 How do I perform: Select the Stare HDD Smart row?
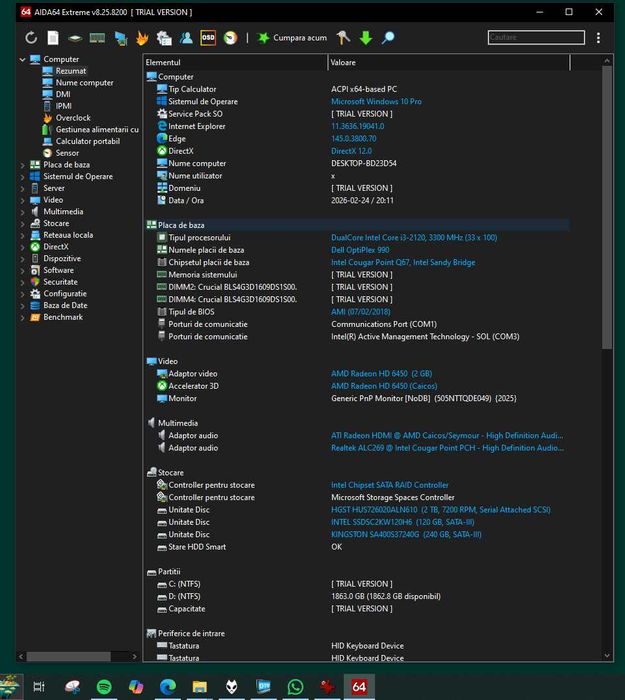pyautogui.click(x=357, y=547)
